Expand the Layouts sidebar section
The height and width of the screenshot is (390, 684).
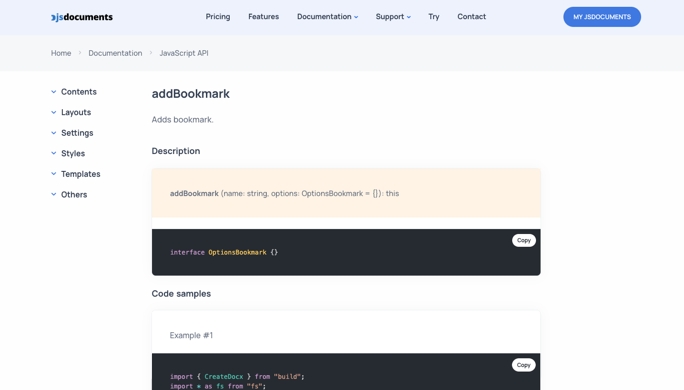71,112
